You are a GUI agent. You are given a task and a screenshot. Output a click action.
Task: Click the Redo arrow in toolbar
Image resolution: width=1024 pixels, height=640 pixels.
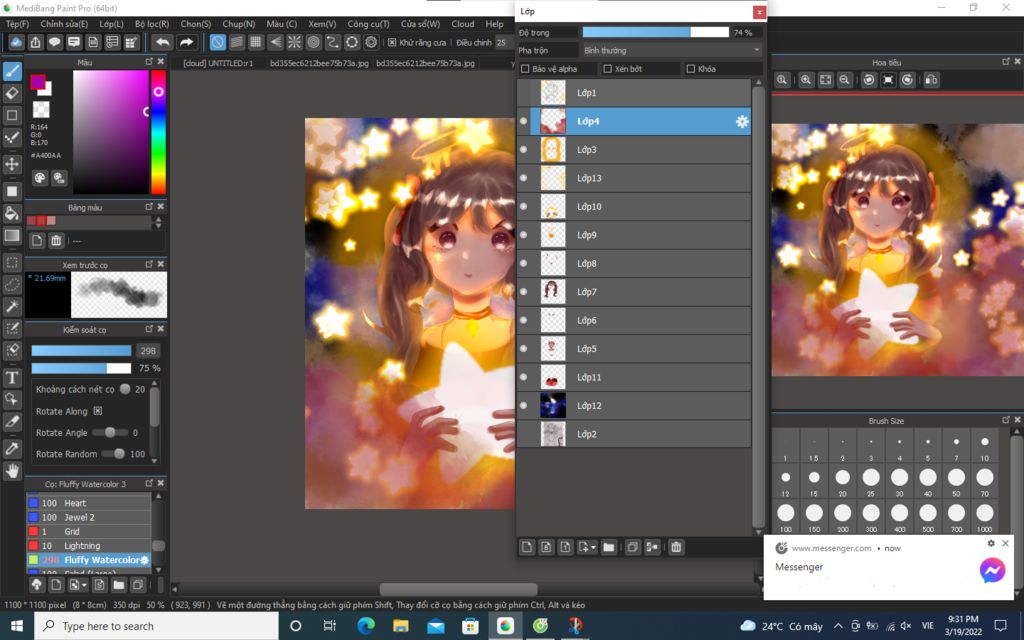(x=187, y=42)
